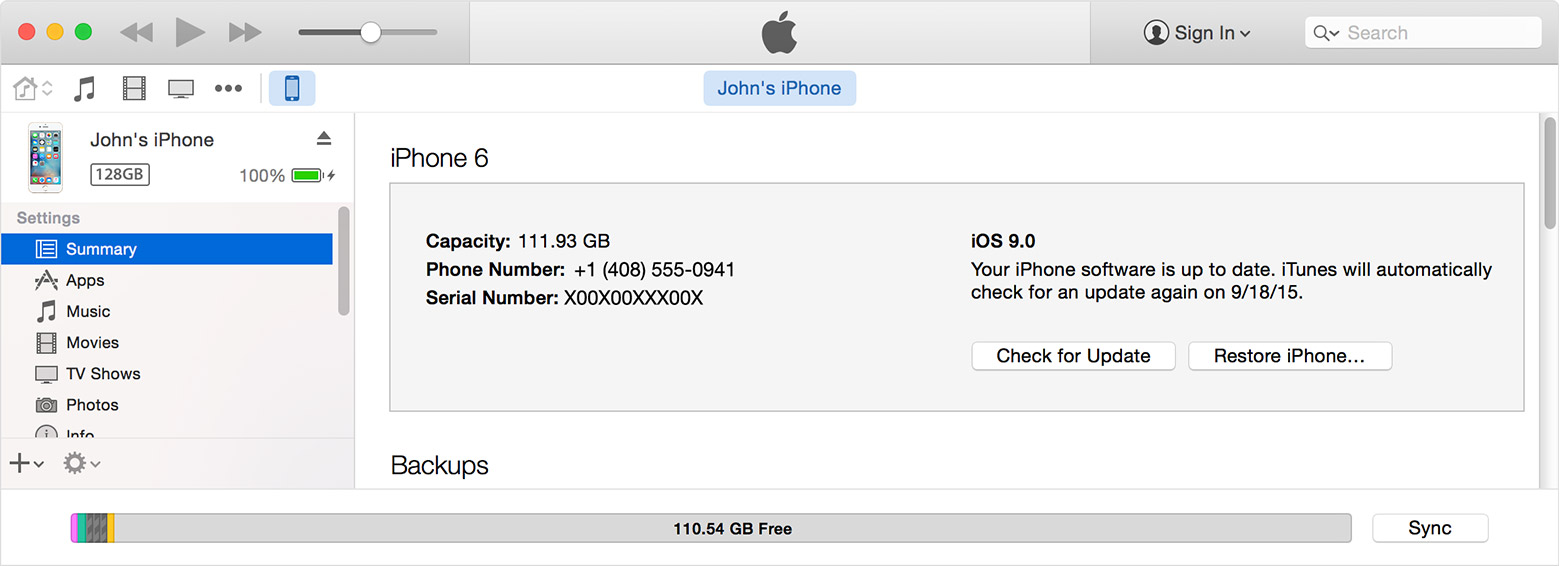1560x566 pixels.
Task: Open the gear actions menu
Action: (x=81, y=463)
